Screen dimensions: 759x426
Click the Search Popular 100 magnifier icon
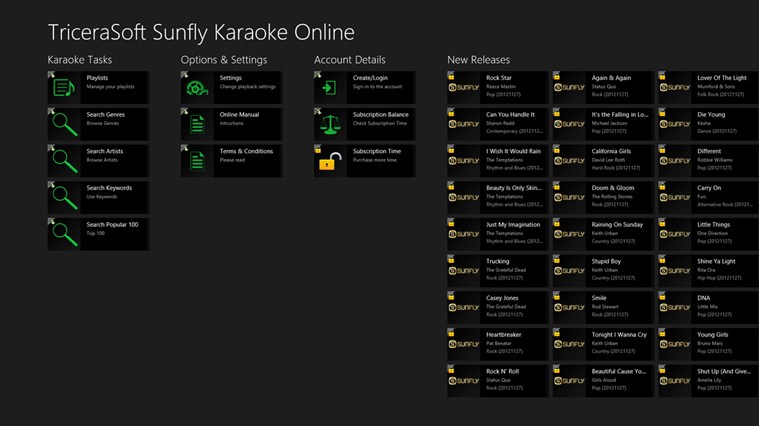pos(65,235)
